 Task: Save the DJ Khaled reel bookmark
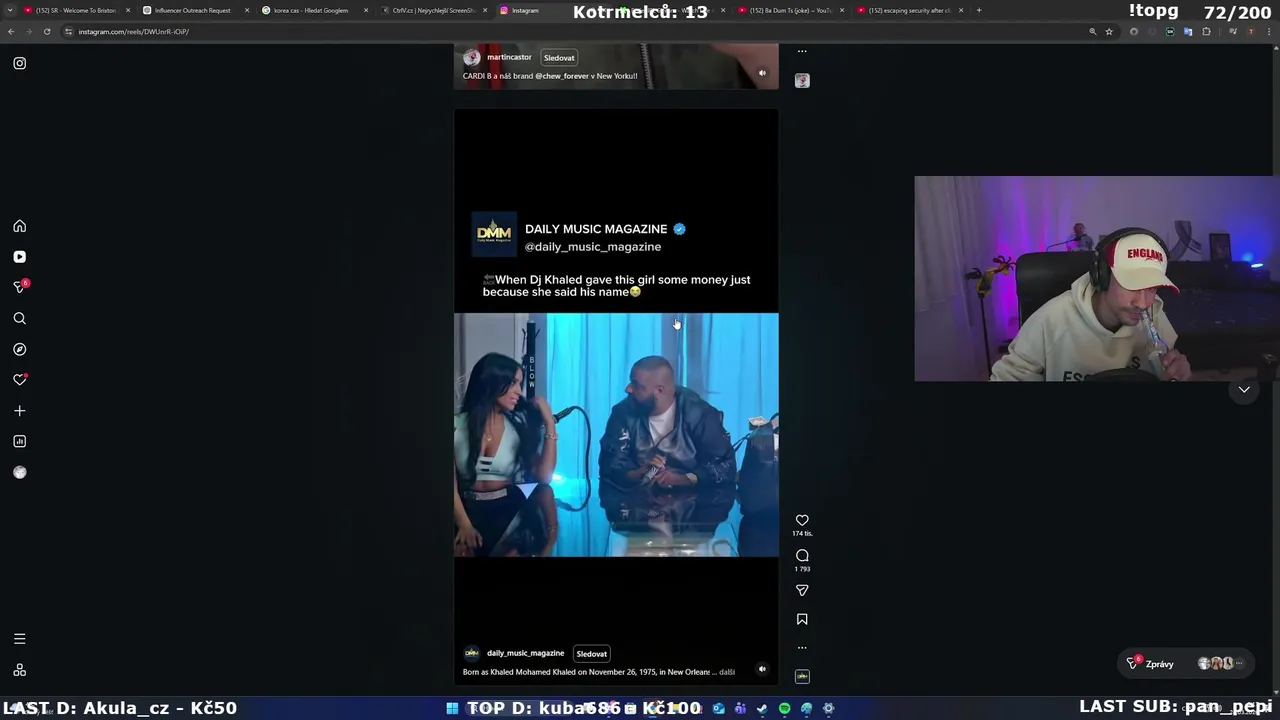[x=802, y=620]
